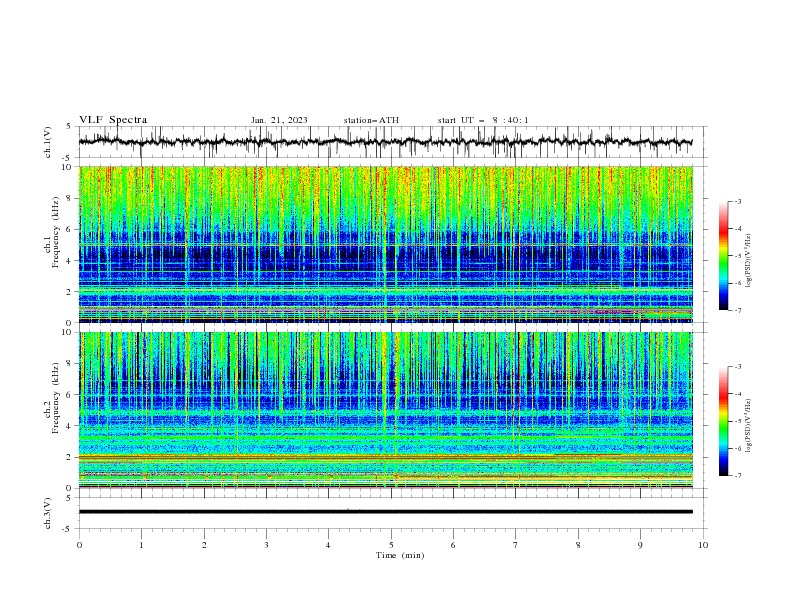
Task: Click the ch.1 spectrogram color scale bar
Action: click(x=723, y=256)
